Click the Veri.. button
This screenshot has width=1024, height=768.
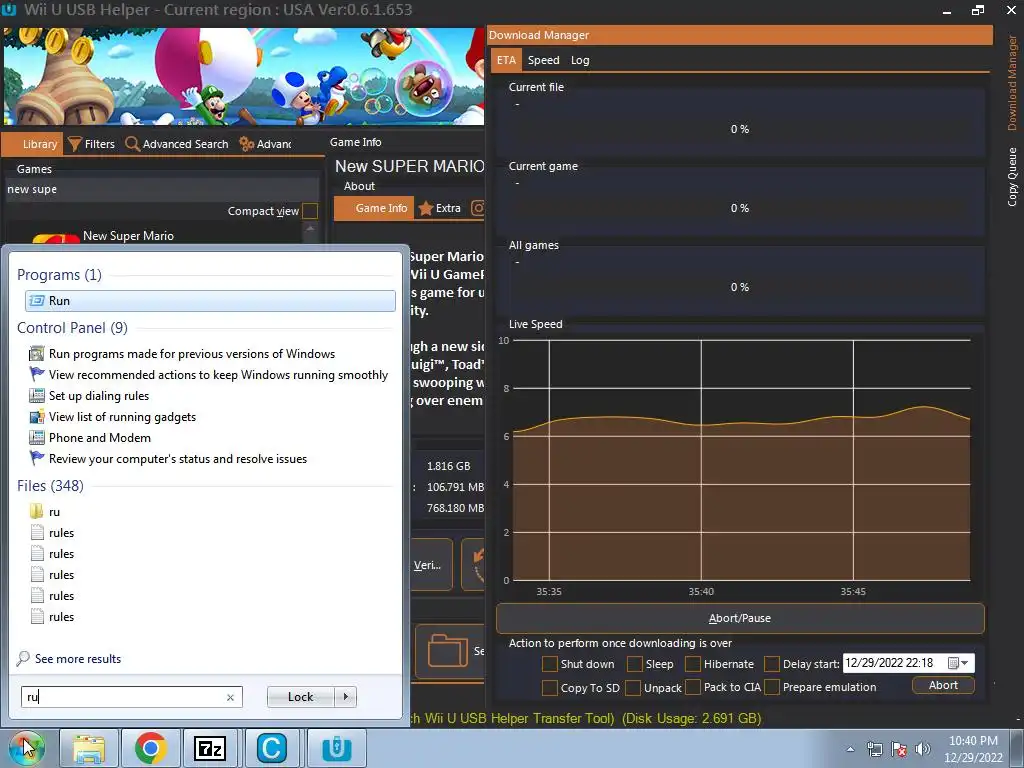pyautogui.click(x=431, y=565)
